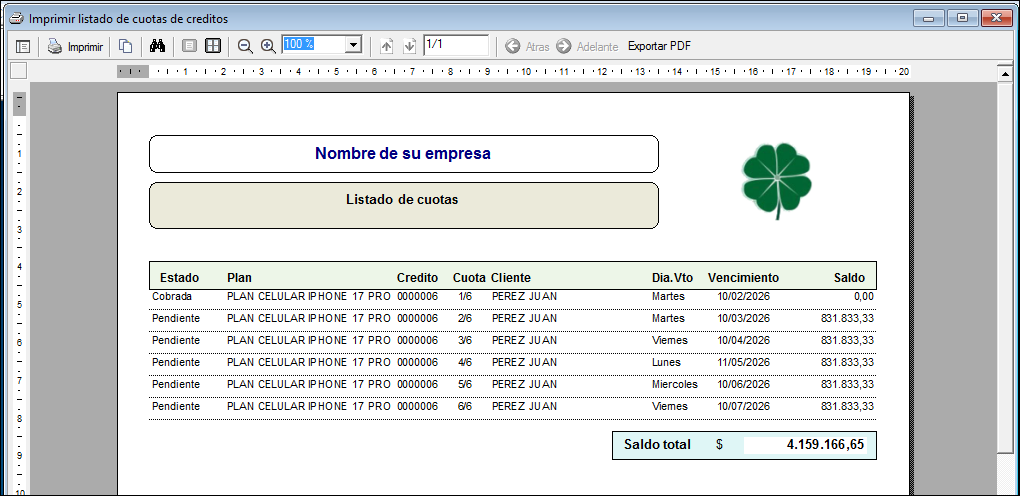Viewport: 1020px width, 496px height.
Task: Click the zoom in magnifier
Action: pyautogui.click(x=268, y=46)
